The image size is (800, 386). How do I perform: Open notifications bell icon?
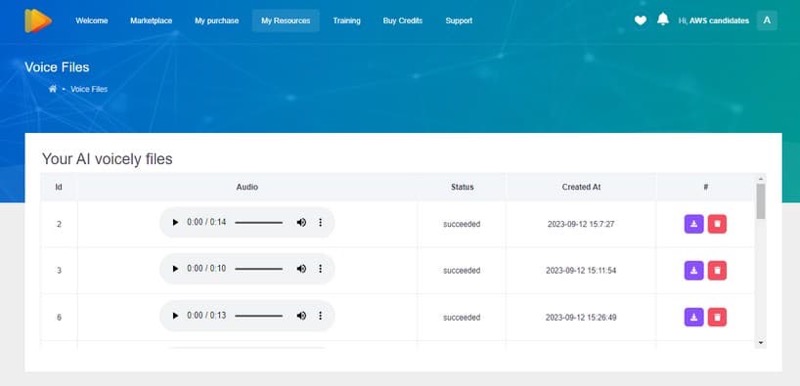click(663, 19)
